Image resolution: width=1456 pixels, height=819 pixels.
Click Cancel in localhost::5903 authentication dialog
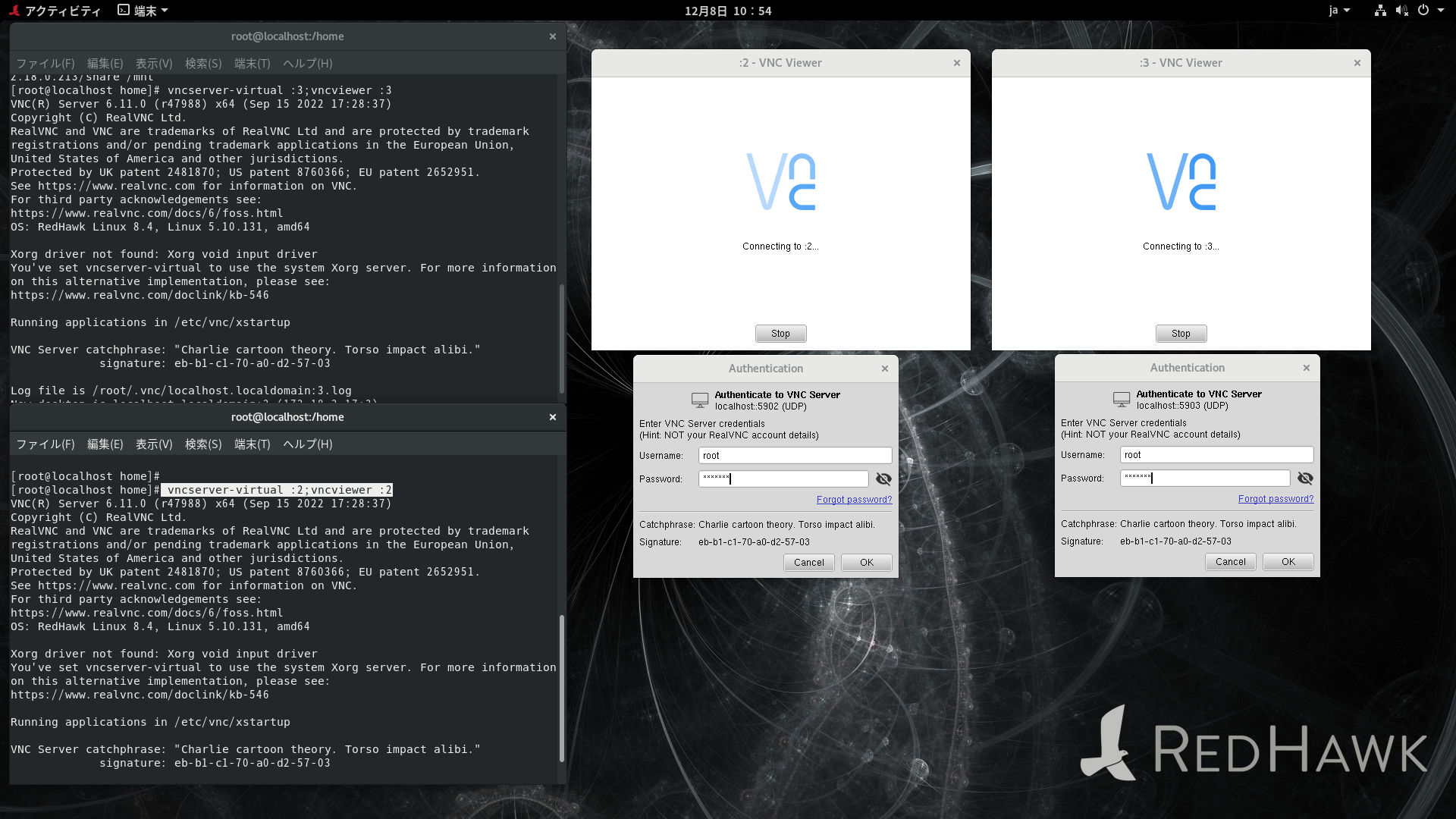coord(1231,562)
